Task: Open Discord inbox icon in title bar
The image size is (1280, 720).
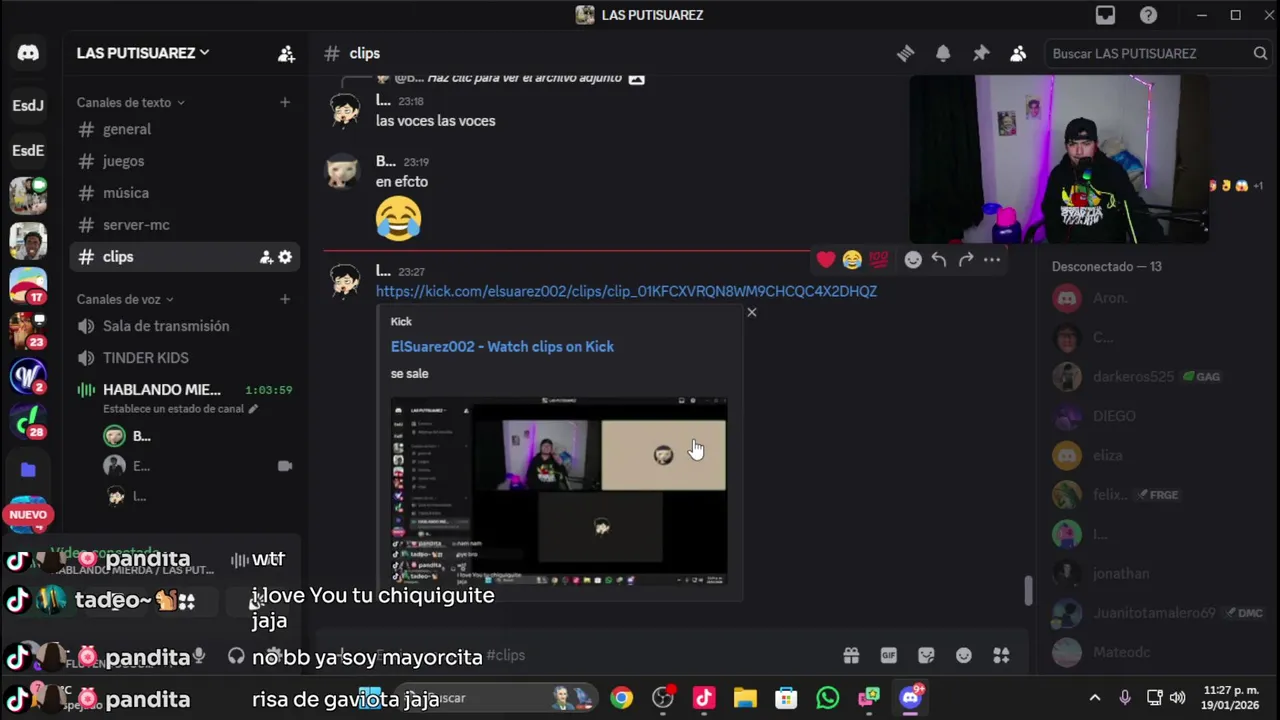Action: (1105, 15)
